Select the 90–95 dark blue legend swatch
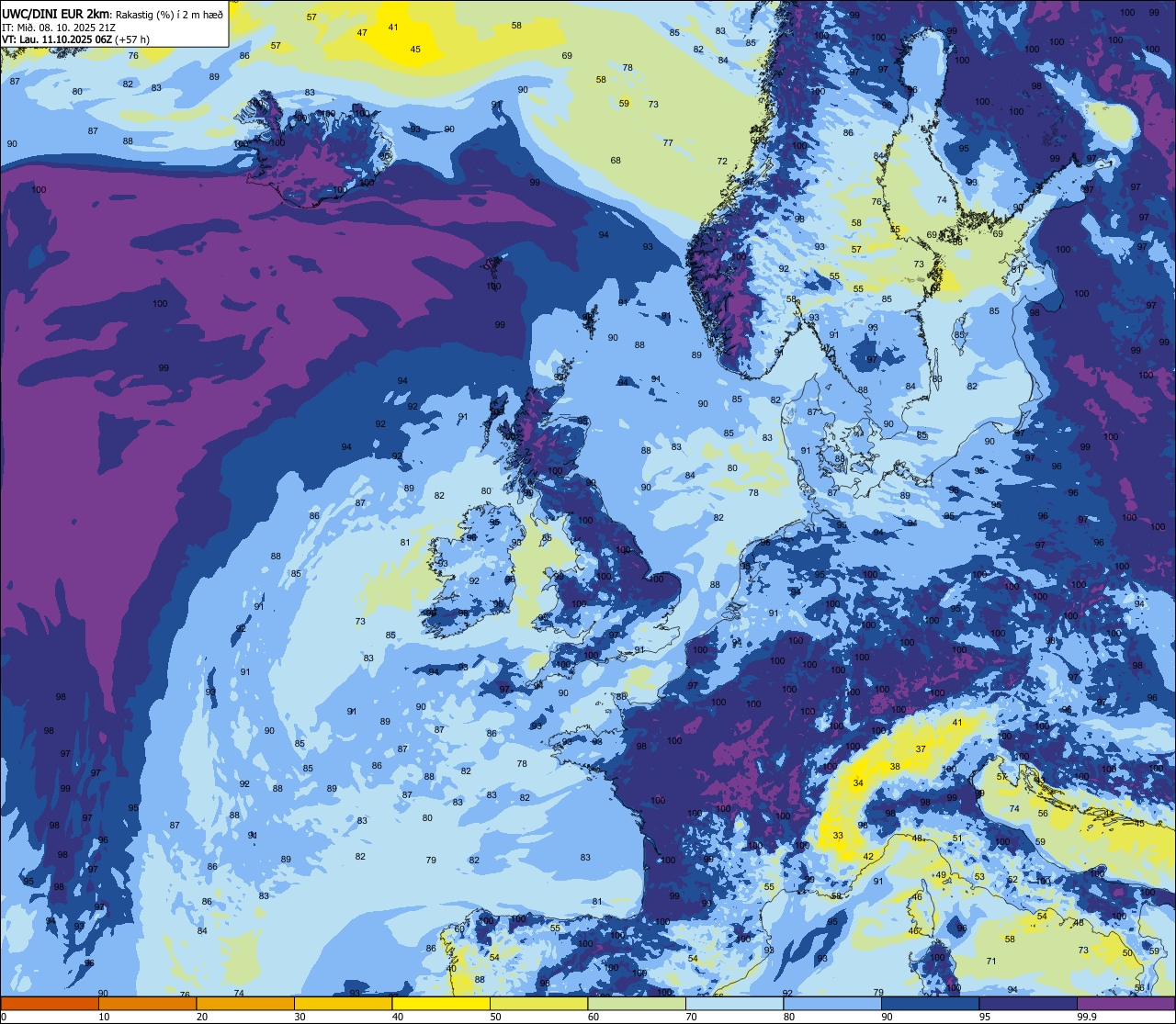Screen dimensions: 1176x1024 point(930,1003)
